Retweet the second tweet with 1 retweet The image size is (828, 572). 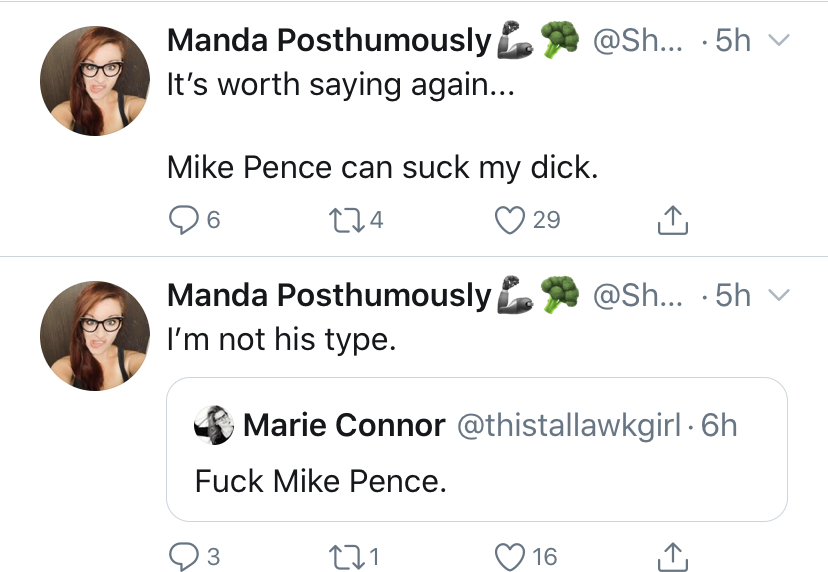click(x=346, y=557)
